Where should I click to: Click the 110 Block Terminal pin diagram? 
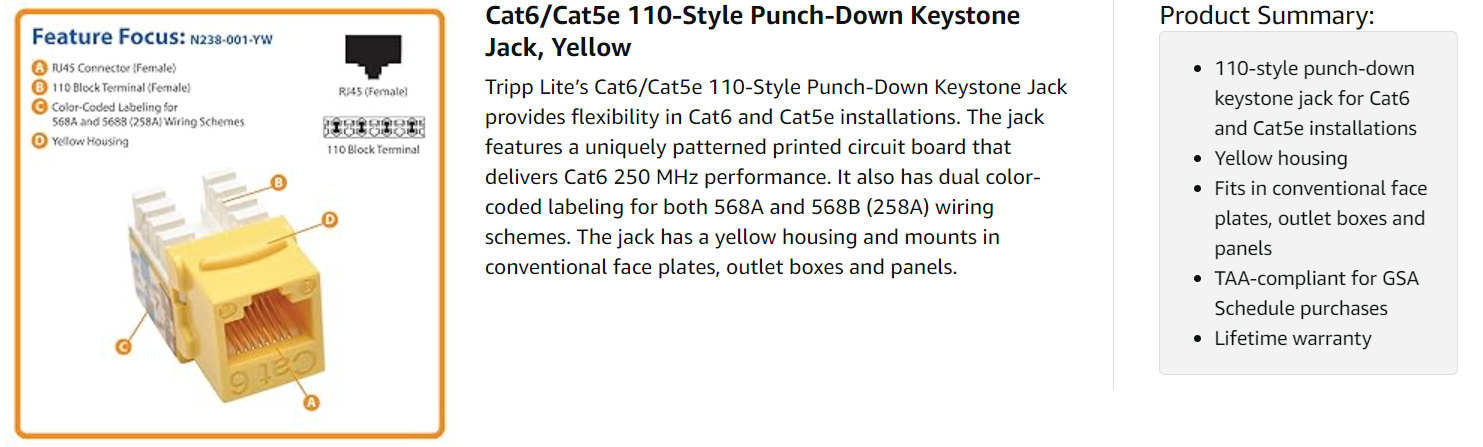click(373, 127)
